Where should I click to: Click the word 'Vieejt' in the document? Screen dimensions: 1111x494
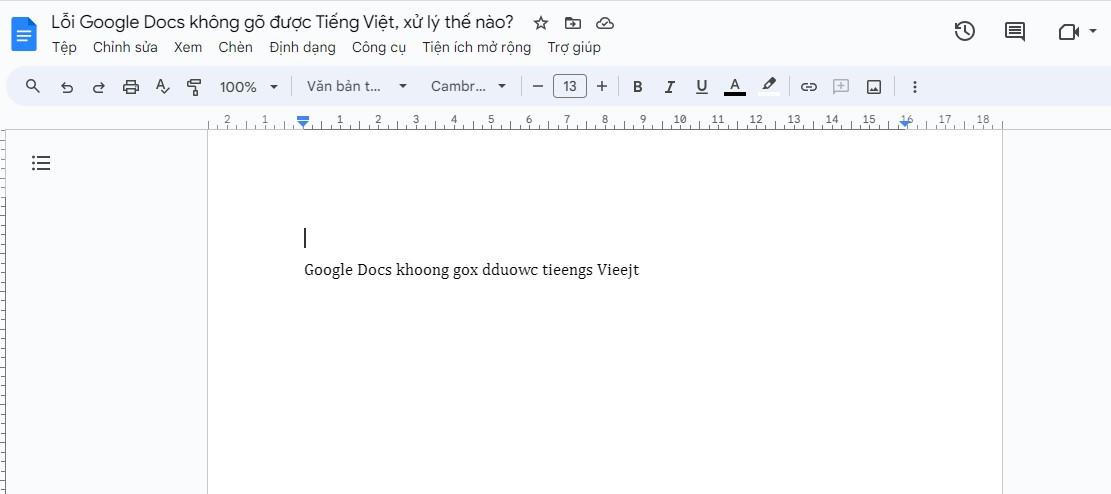point(618,271)
